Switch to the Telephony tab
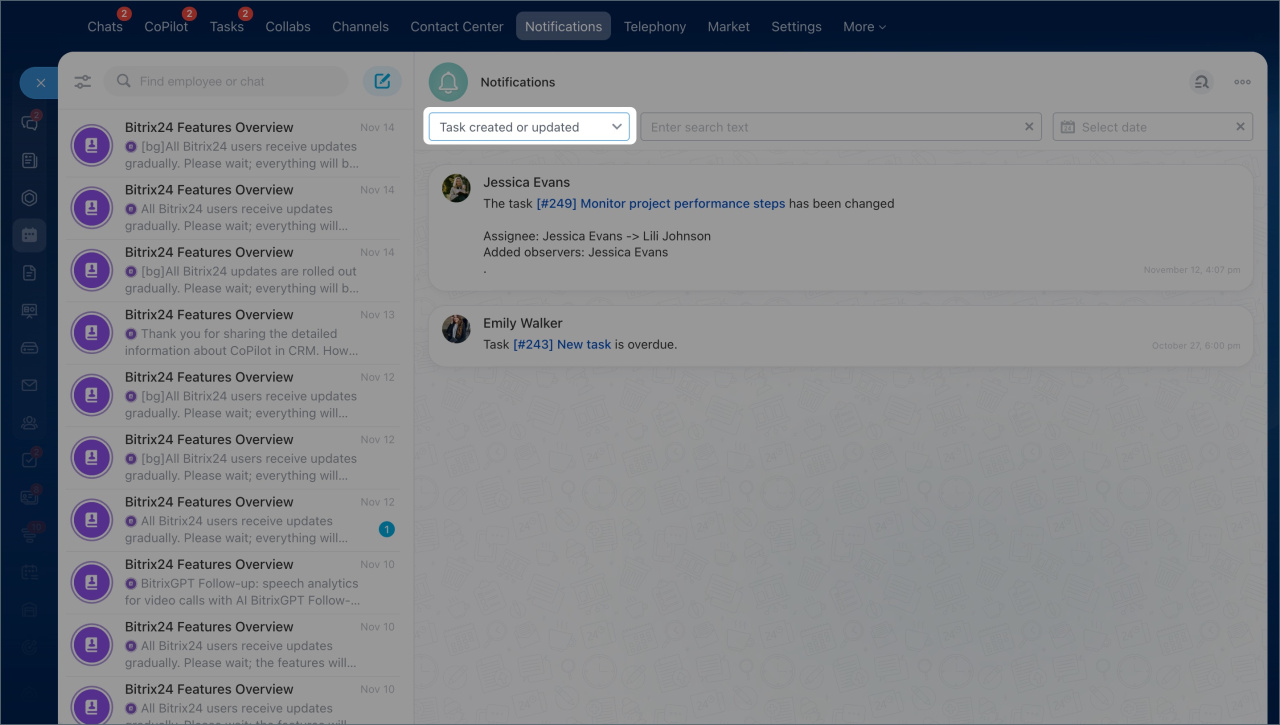Screen dimensions: 1280x725 654,27
